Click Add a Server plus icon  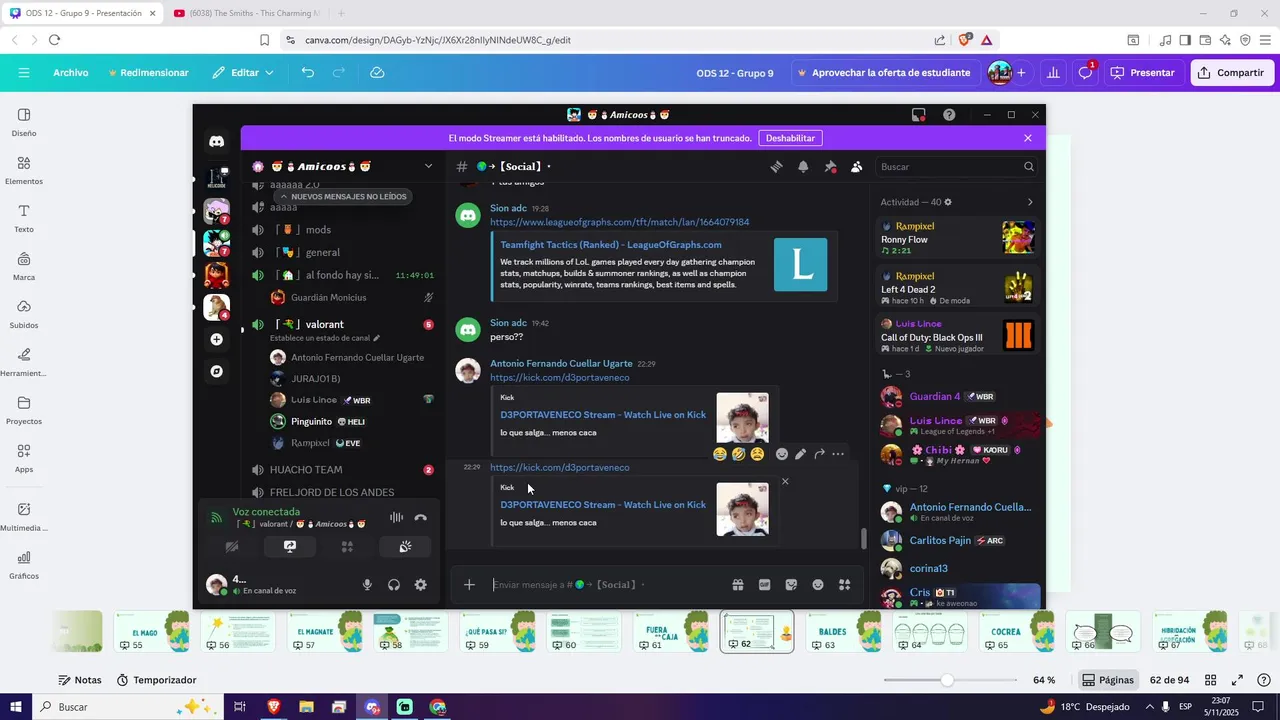click(216, 340)
